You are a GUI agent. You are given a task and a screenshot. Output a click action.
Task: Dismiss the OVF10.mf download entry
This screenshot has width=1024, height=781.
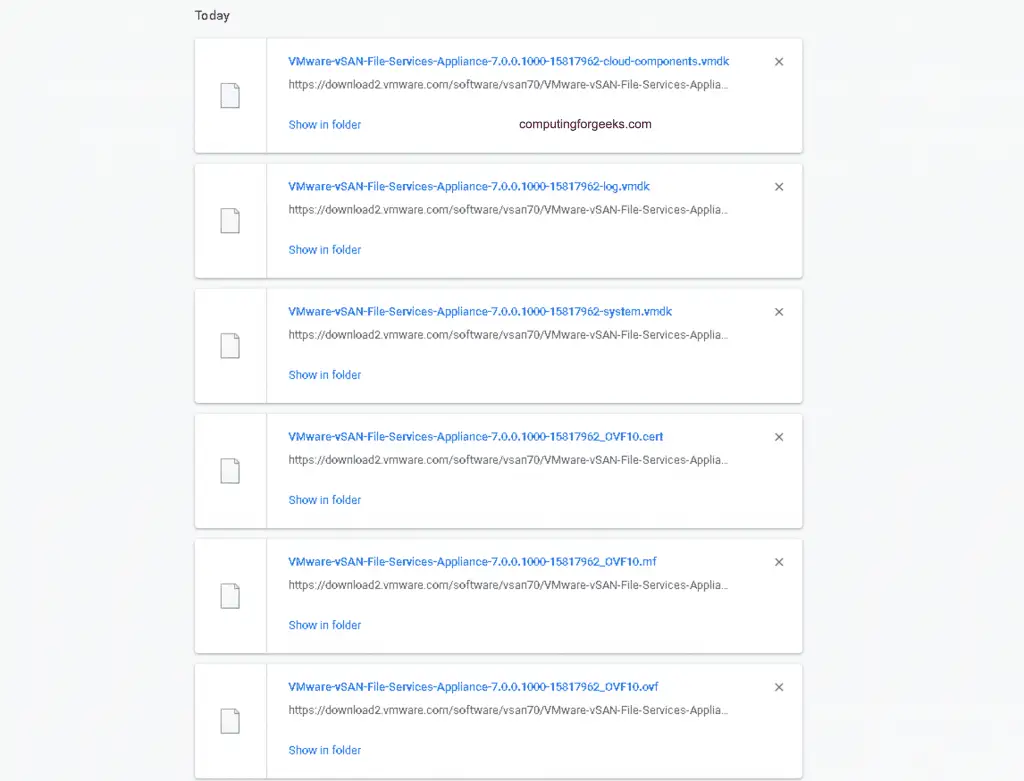coord(779,562)
